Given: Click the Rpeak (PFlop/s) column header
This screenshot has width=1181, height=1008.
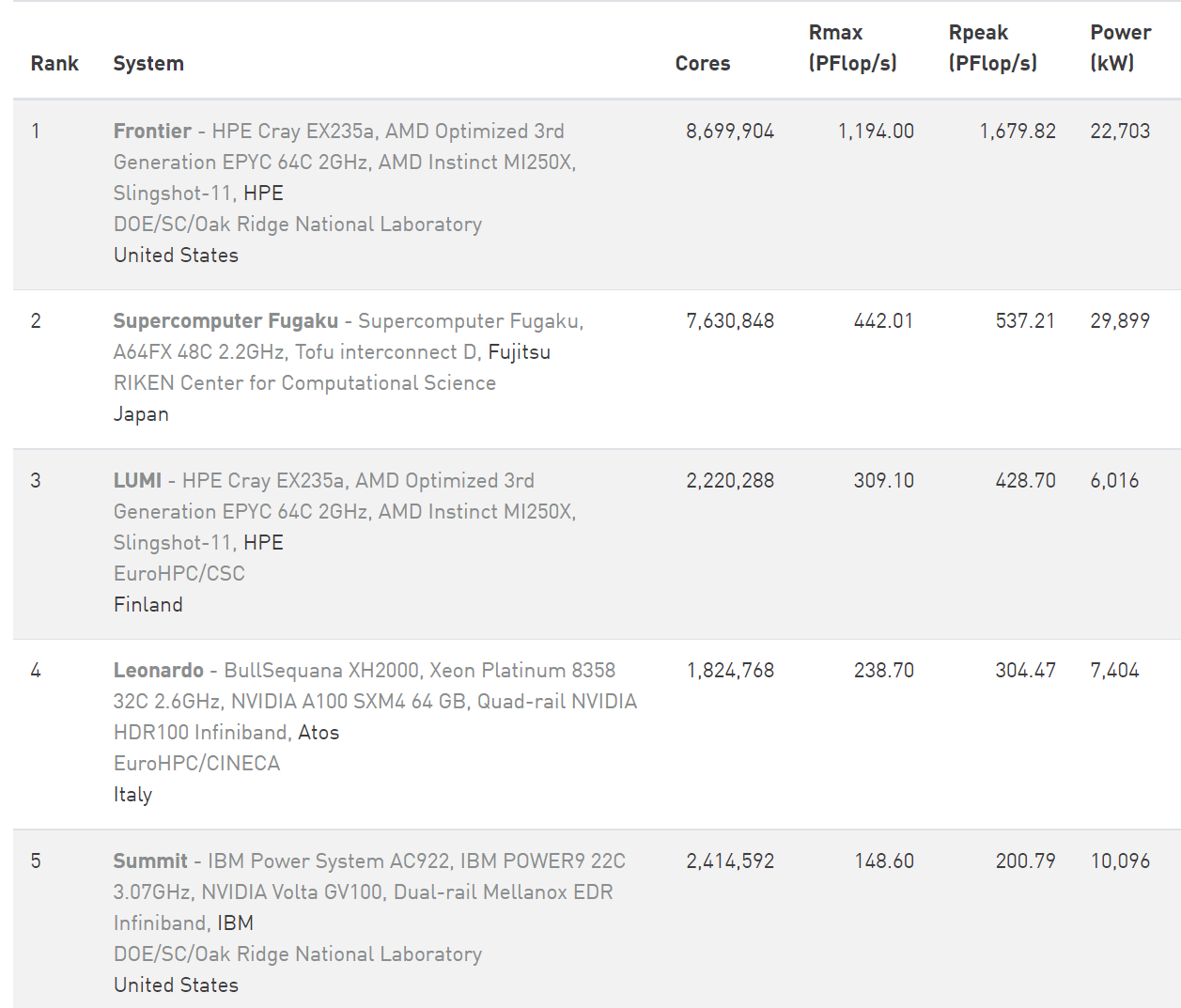Looking at the screenshot, I should pos(992,48).
